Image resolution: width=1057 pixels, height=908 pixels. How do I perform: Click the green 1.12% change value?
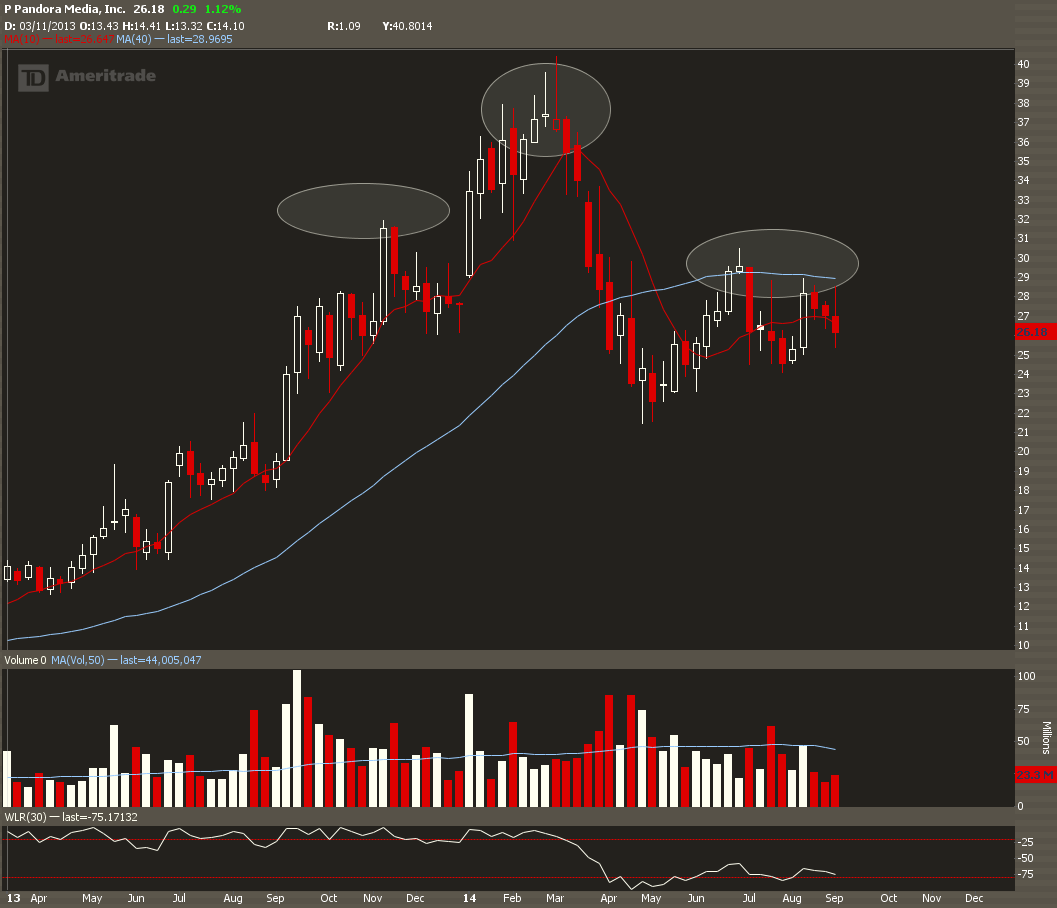tap(223, 9)
